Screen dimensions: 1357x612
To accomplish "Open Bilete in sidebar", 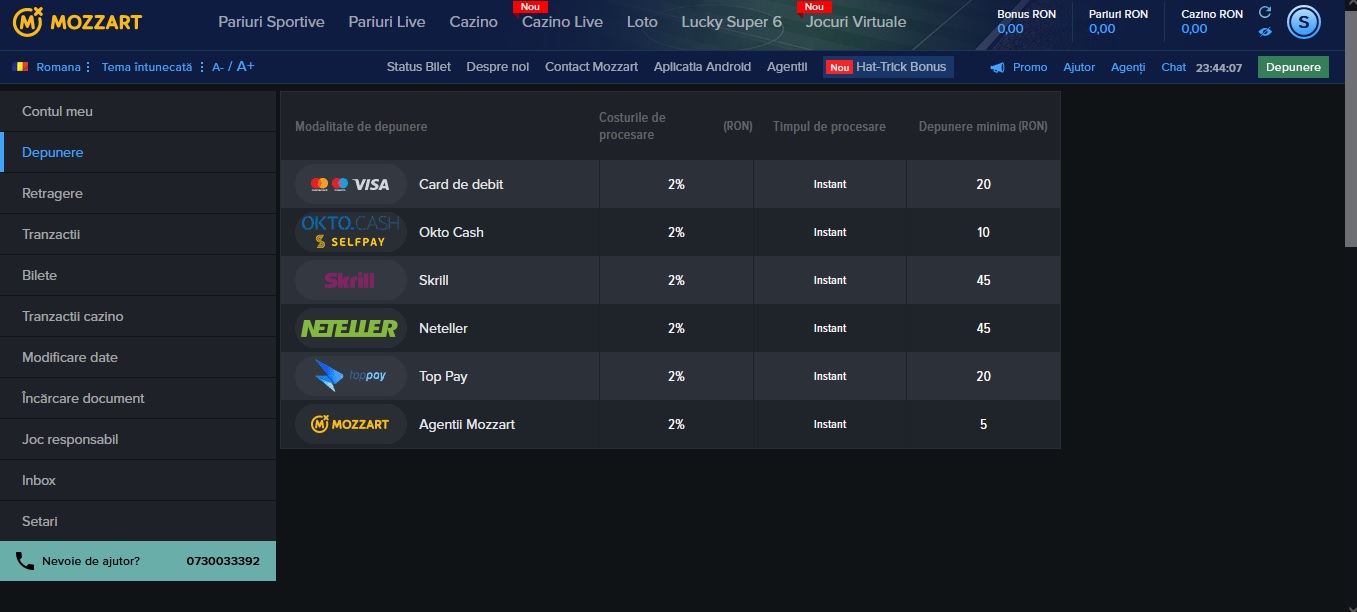I will (x=138, y=275).
